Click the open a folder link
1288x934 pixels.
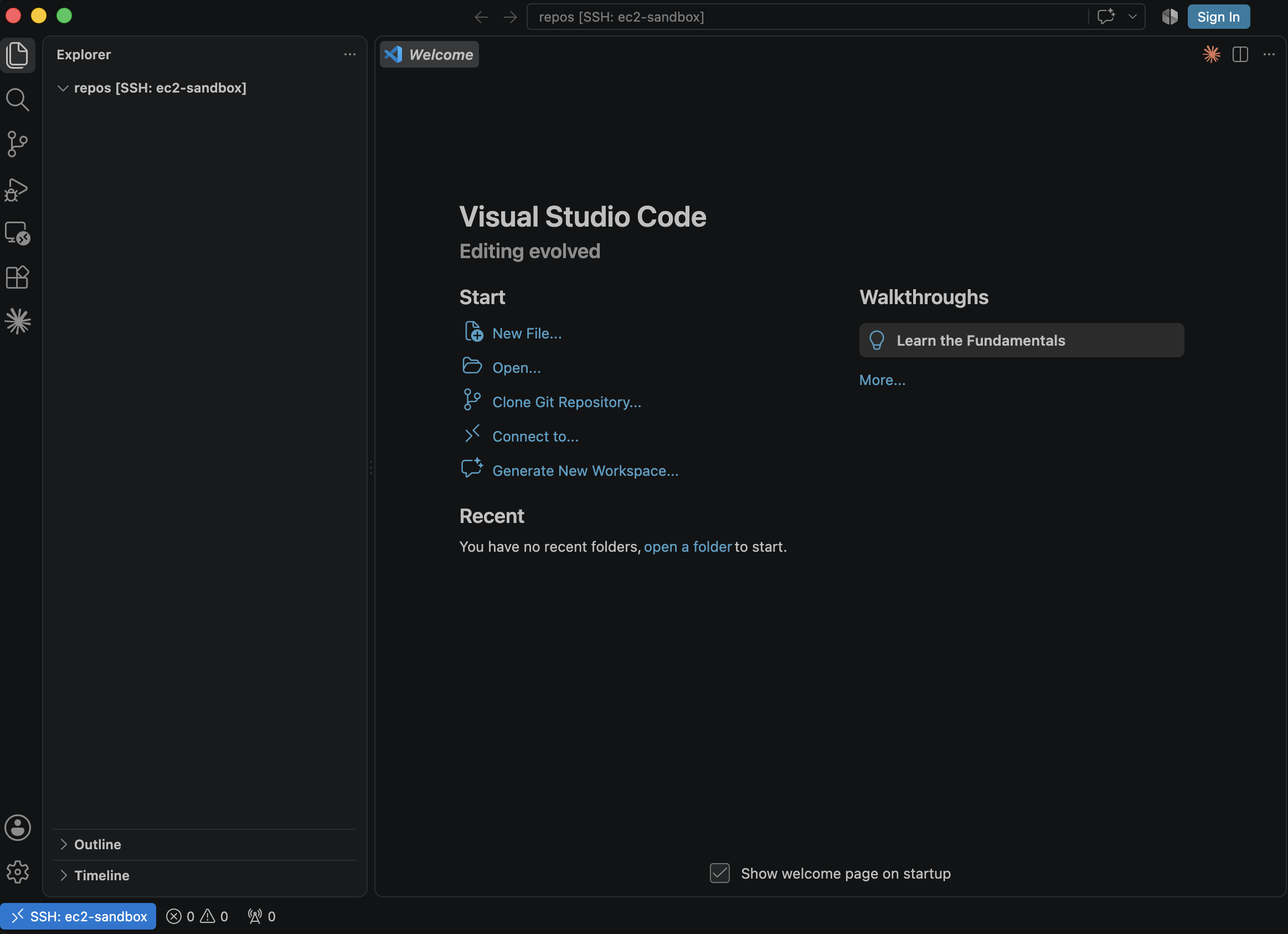pos(688,547)
